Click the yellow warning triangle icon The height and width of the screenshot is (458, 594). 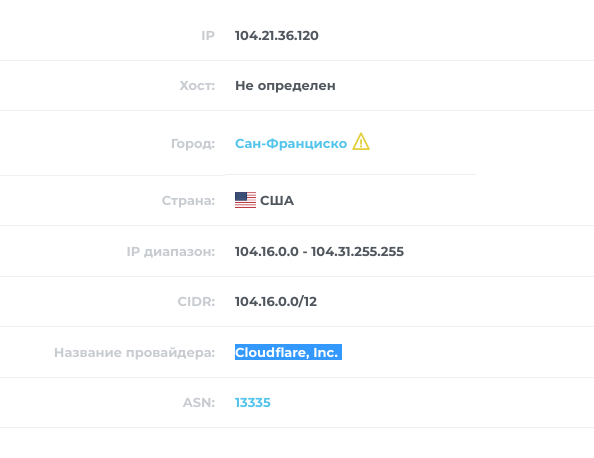tap(361, 142)
